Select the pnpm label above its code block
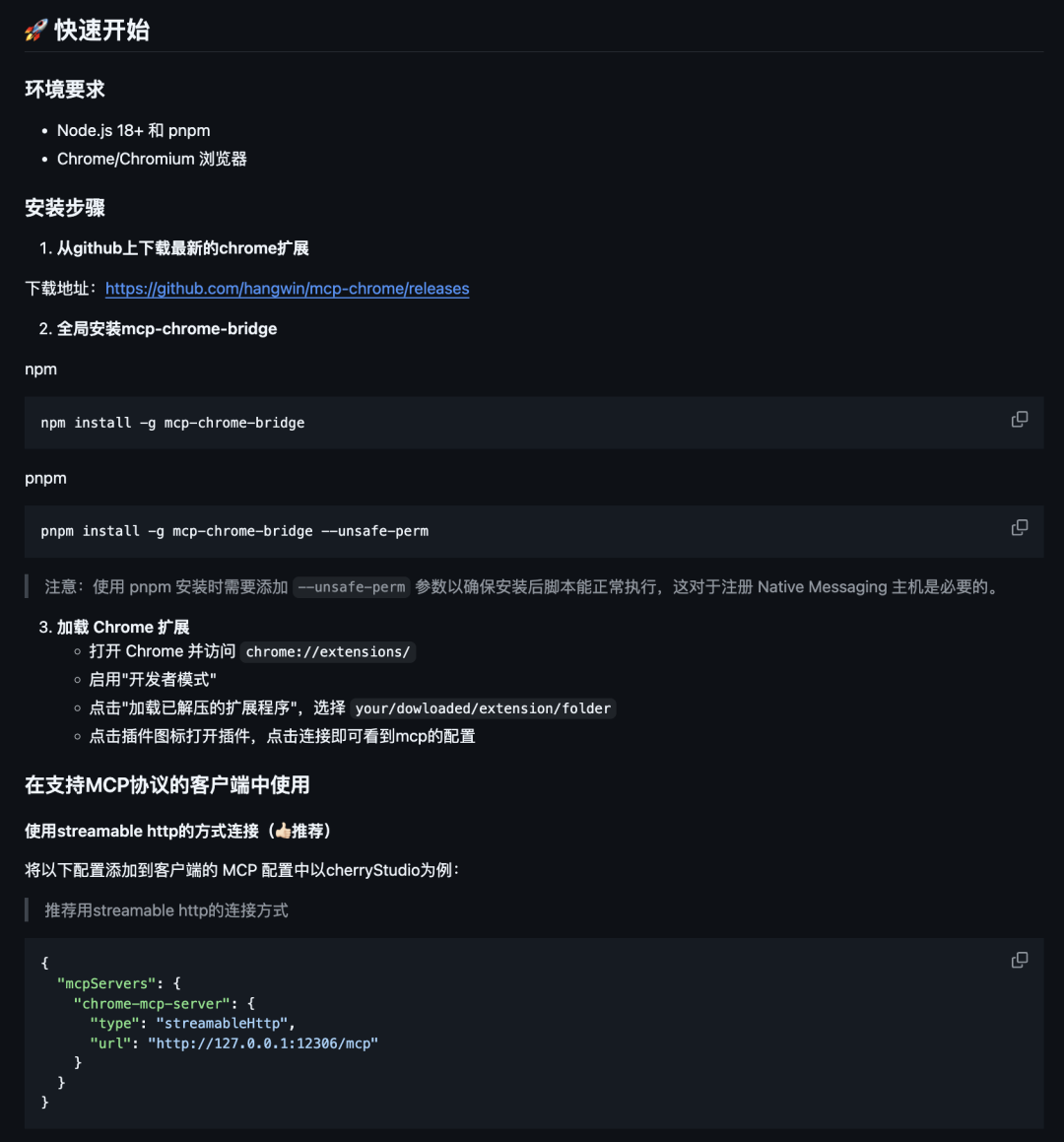The width and height of the screenshot is (1064, 1142). click(x=45, y=478)
